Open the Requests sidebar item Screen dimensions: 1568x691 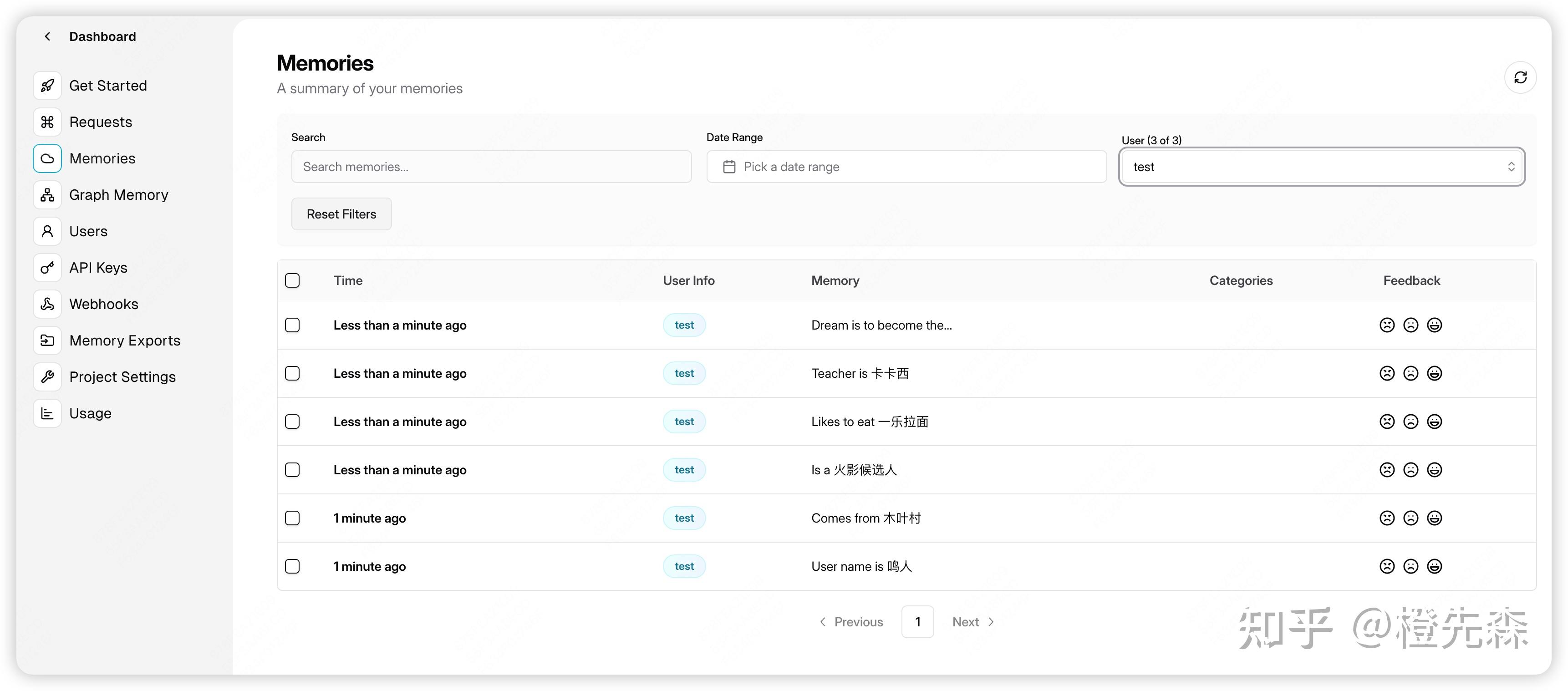[x=101, y=122]
